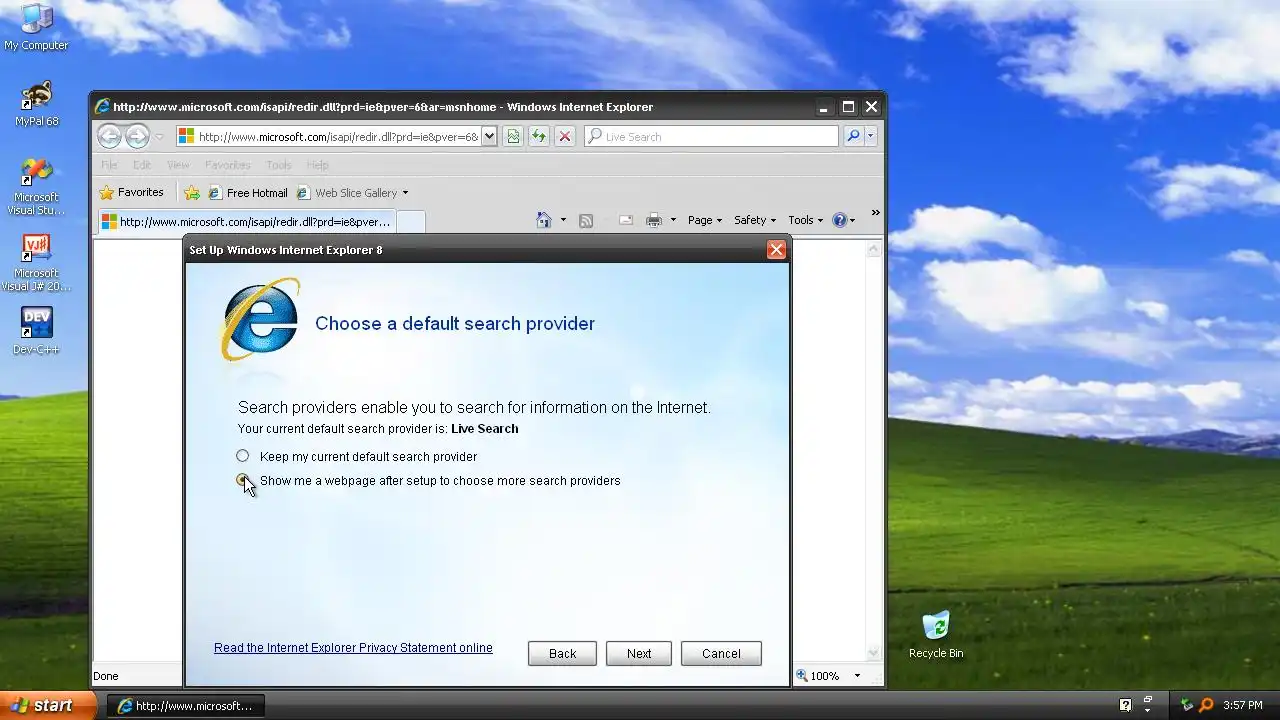The width and height of the screenshot is (1280, 720).
Task: Click the zoom level 100% magnifier button
Action: pyautogui.click(x=817, y=676)
